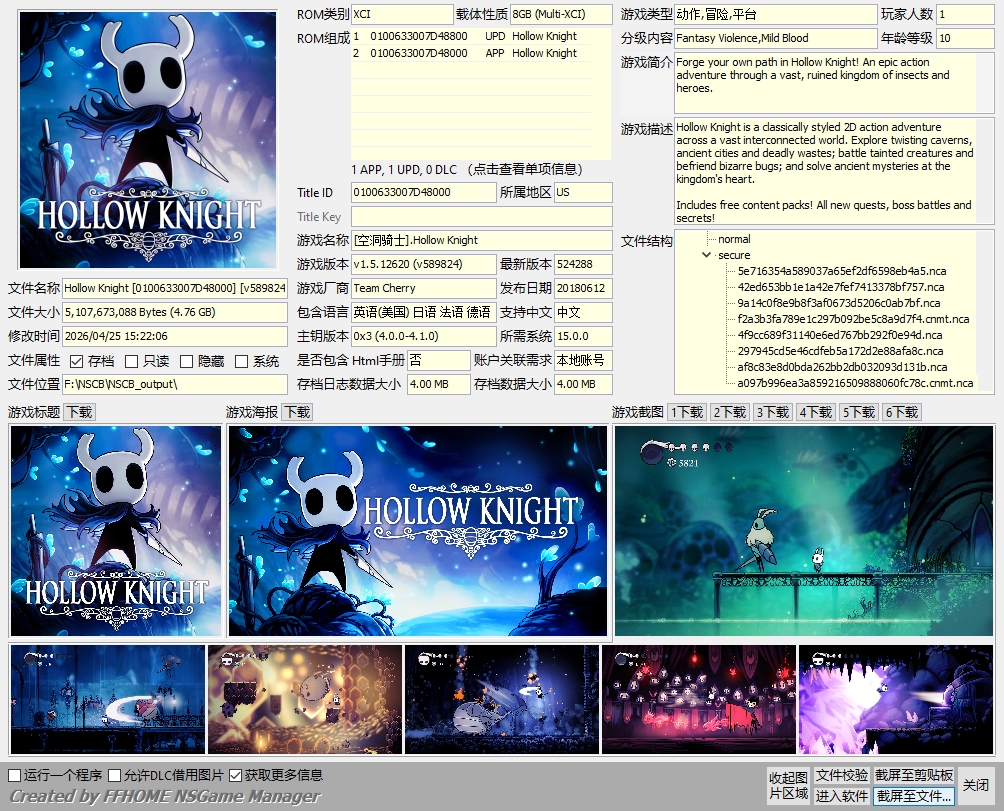The image size is (1004, 811).
Task: Open the large green-bridge gameplay screenshot
Action: (x=804, y=531)
